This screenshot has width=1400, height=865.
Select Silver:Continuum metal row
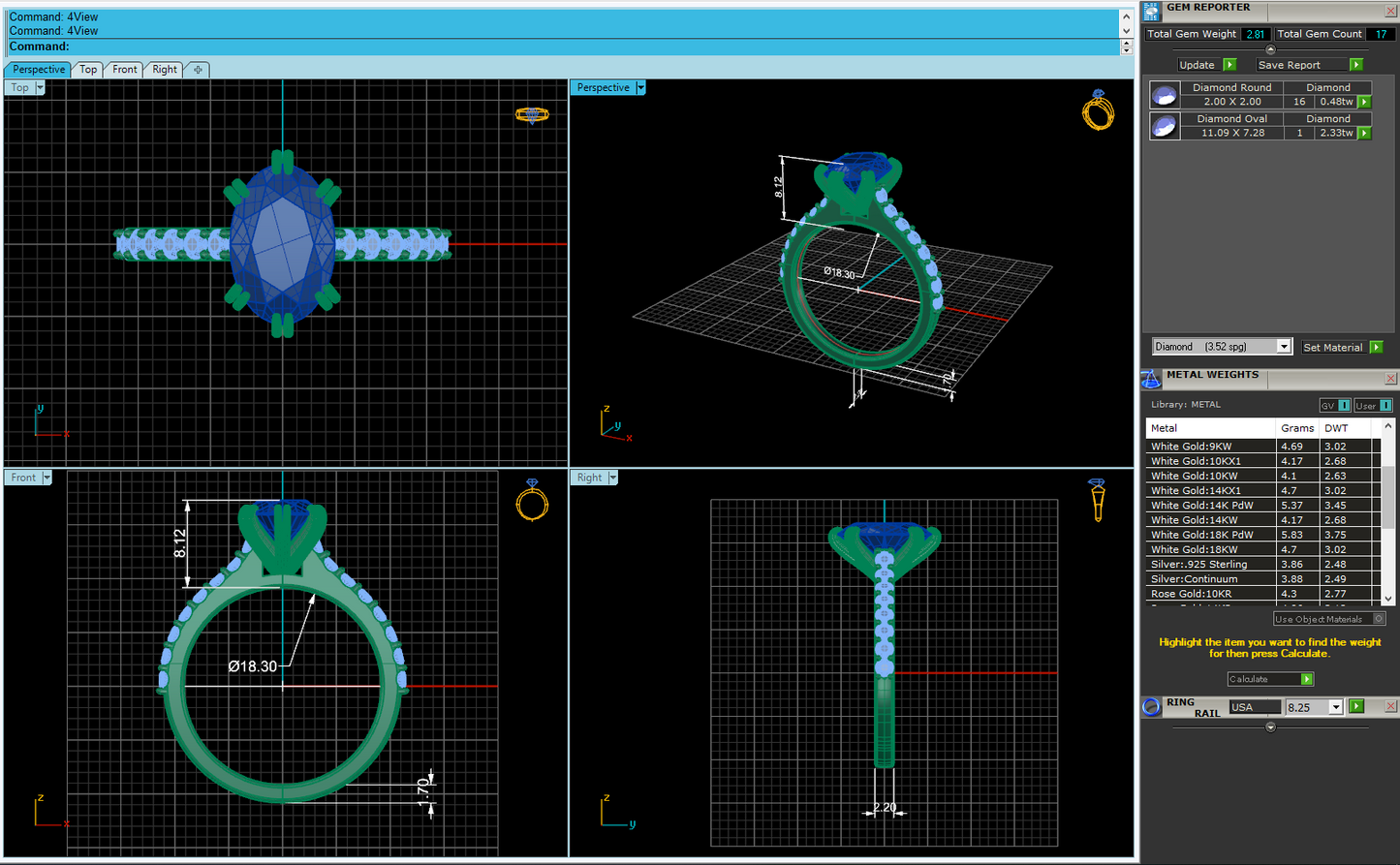pyautogui.click(x=1262, y=578)
